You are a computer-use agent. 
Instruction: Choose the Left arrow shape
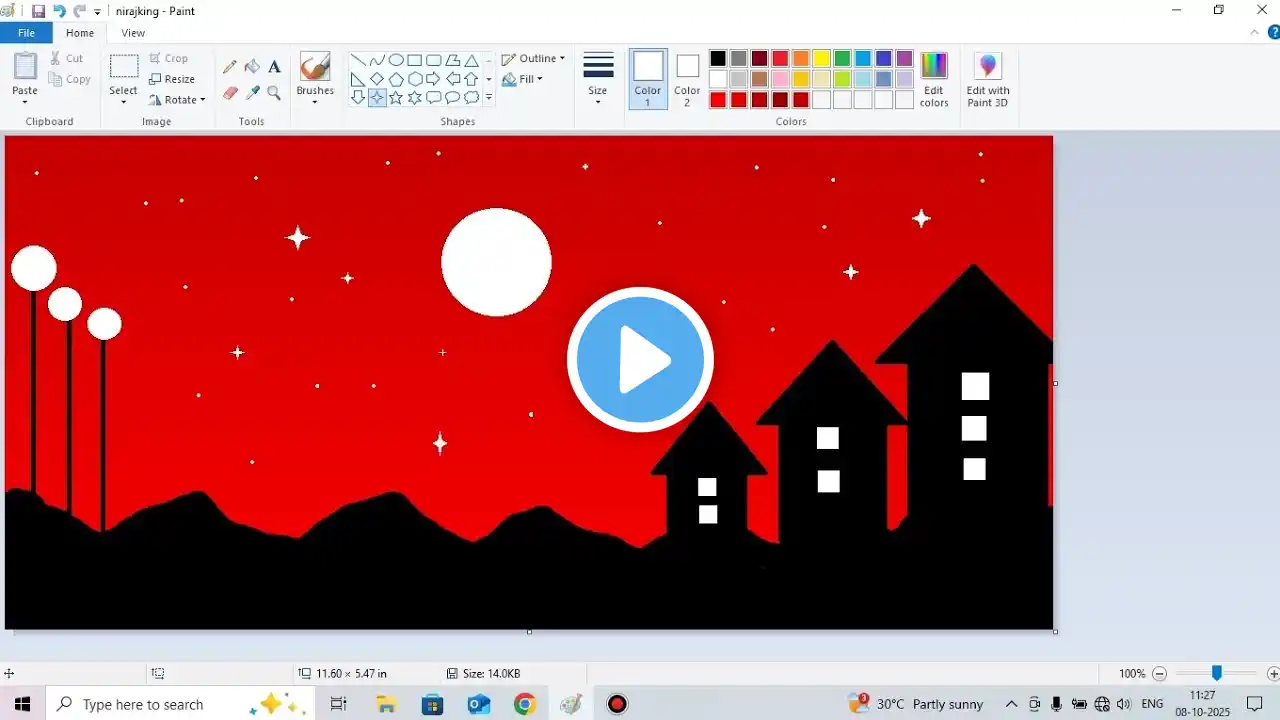(453, 79)
